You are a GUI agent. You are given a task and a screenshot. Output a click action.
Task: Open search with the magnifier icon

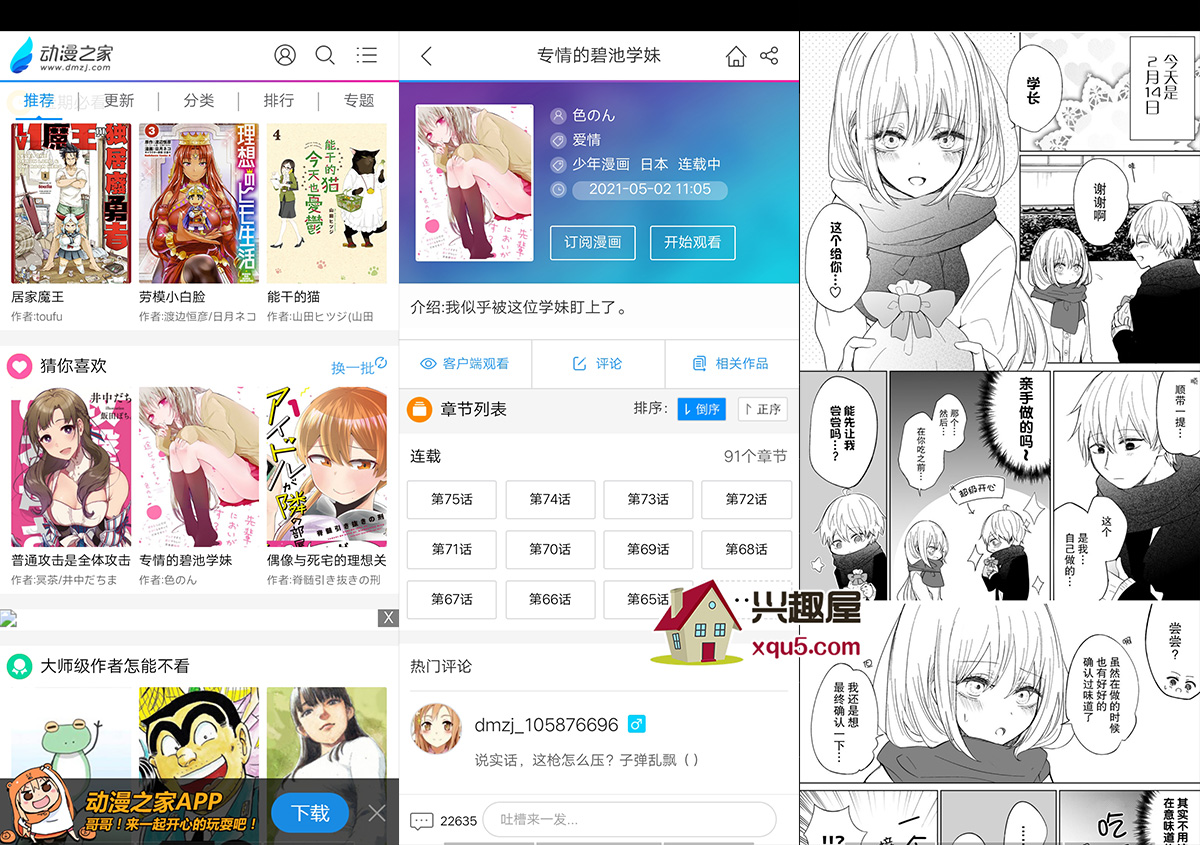(325, 55)
